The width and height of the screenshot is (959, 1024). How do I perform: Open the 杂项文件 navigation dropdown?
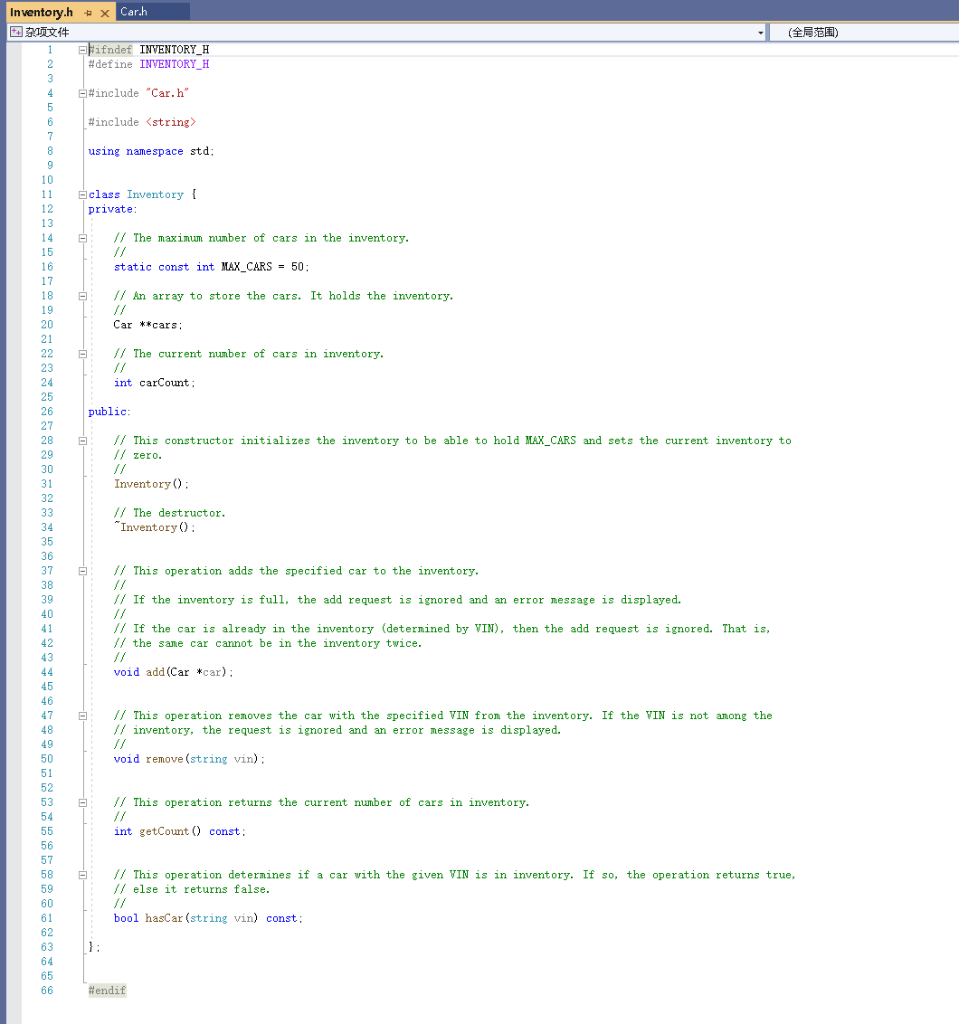(758, 31)
